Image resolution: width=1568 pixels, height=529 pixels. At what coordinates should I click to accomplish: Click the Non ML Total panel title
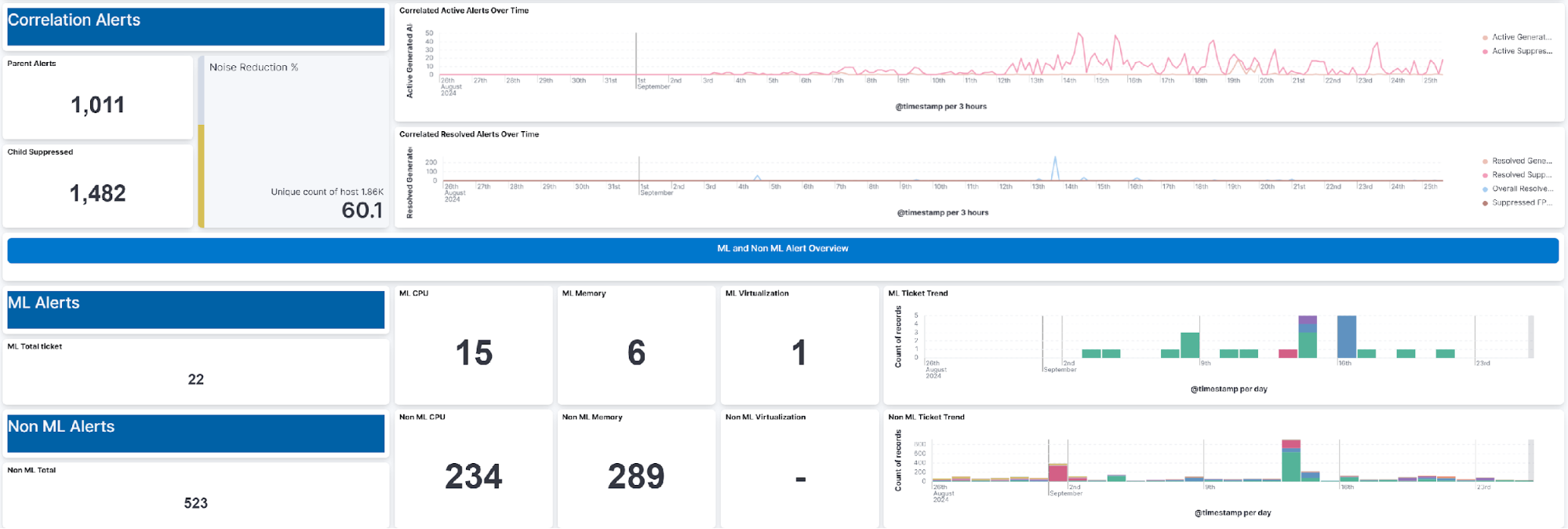pos(31,470)
